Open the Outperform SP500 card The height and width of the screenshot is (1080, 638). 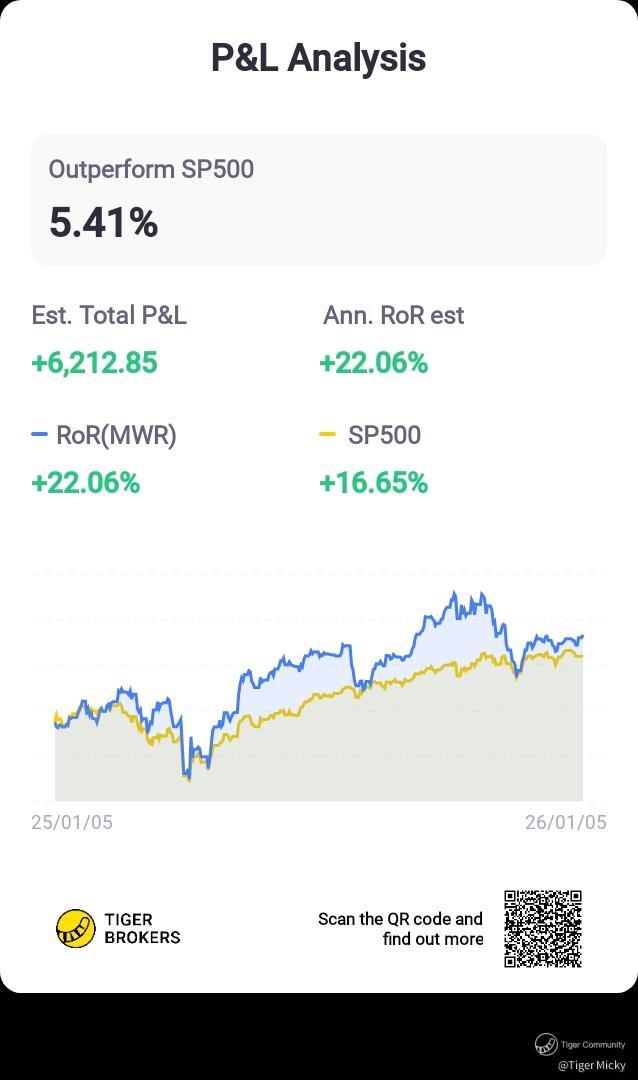pos(318,199)
